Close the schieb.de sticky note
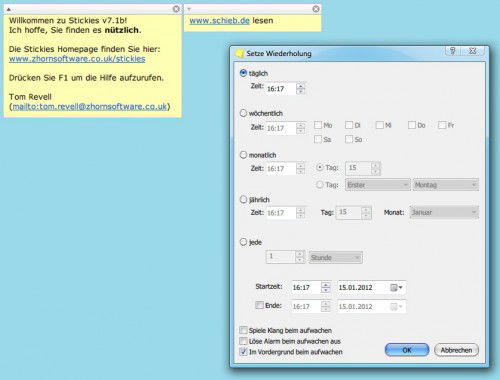This screenshot has width=500, height=380. pyautogui.click(x=316, y=9)
